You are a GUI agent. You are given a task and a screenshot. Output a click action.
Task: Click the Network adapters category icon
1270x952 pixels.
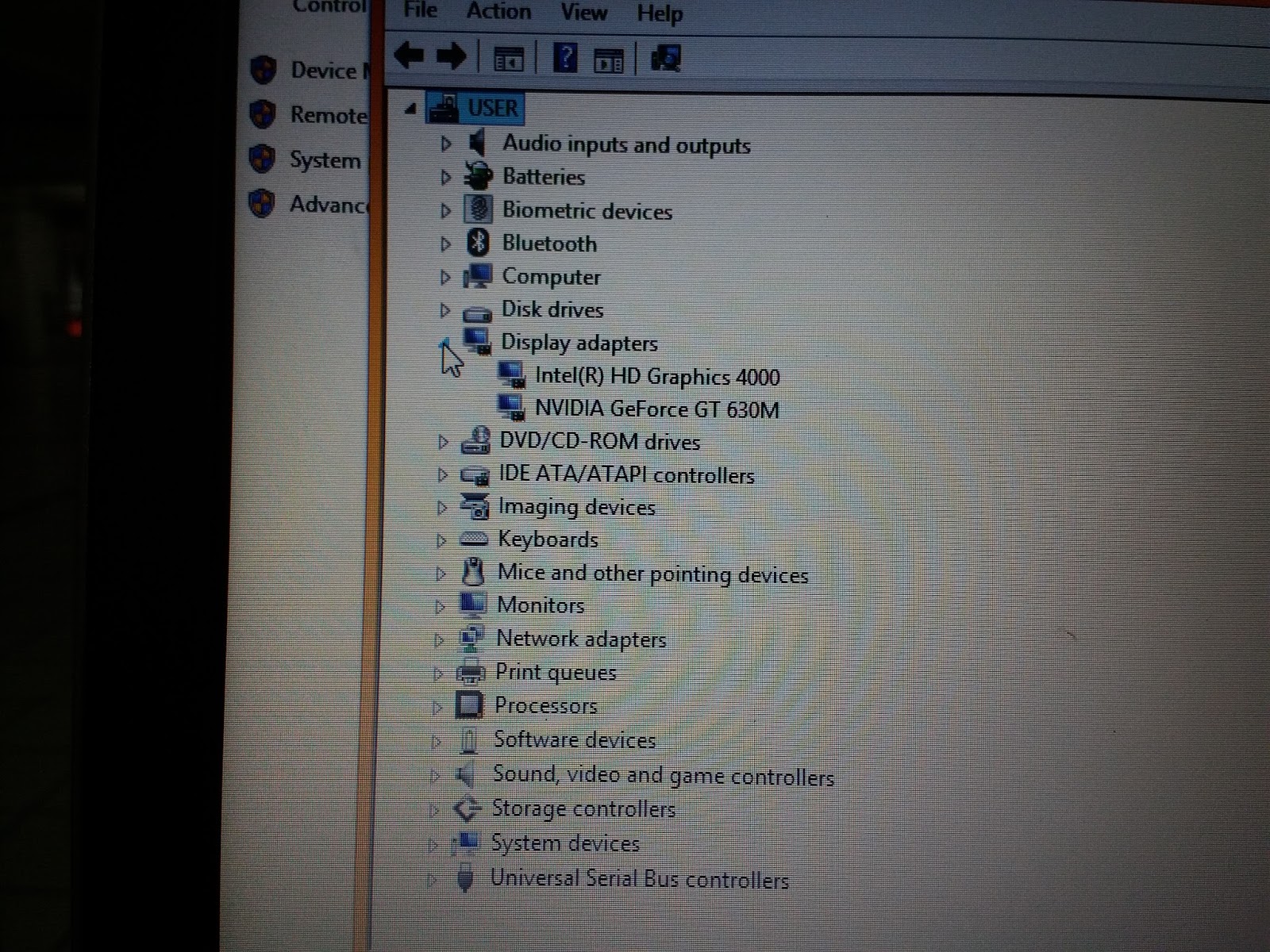tap(472, 638)
